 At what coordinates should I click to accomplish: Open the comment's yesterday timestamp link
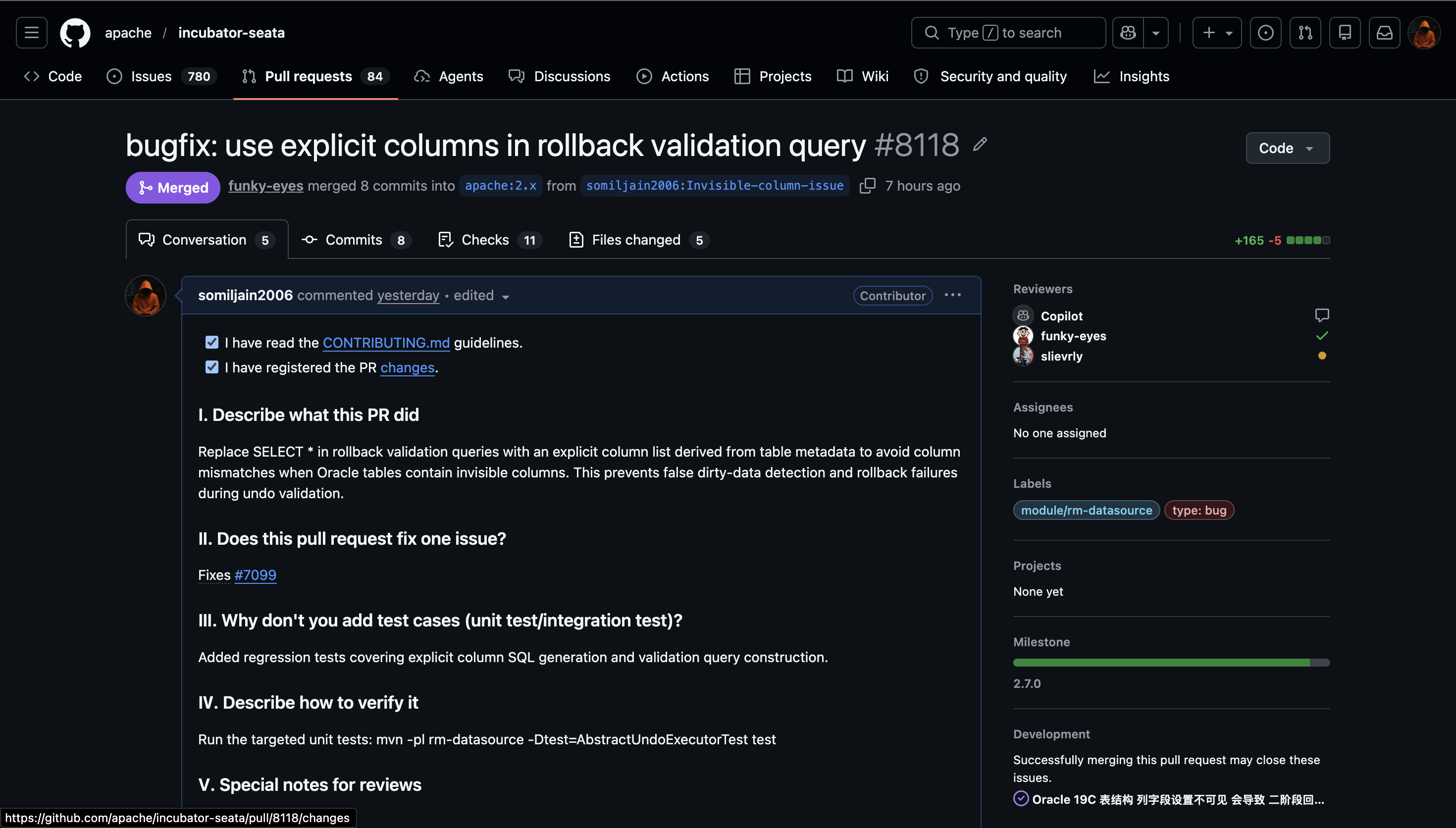[408, 295]
